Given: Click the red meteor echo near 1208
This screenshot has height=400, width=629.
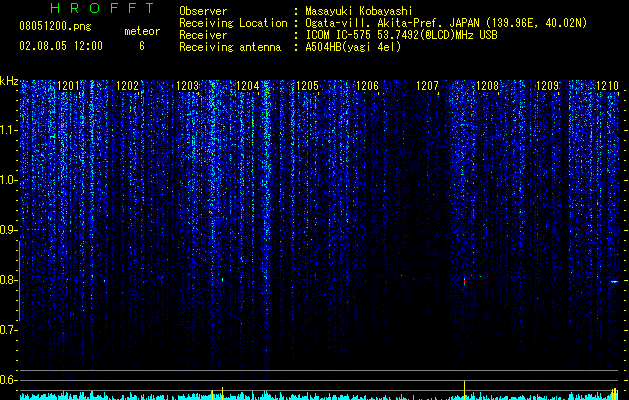Looking at the screenshot, I should pyautogui.click(x=464, y=282).
